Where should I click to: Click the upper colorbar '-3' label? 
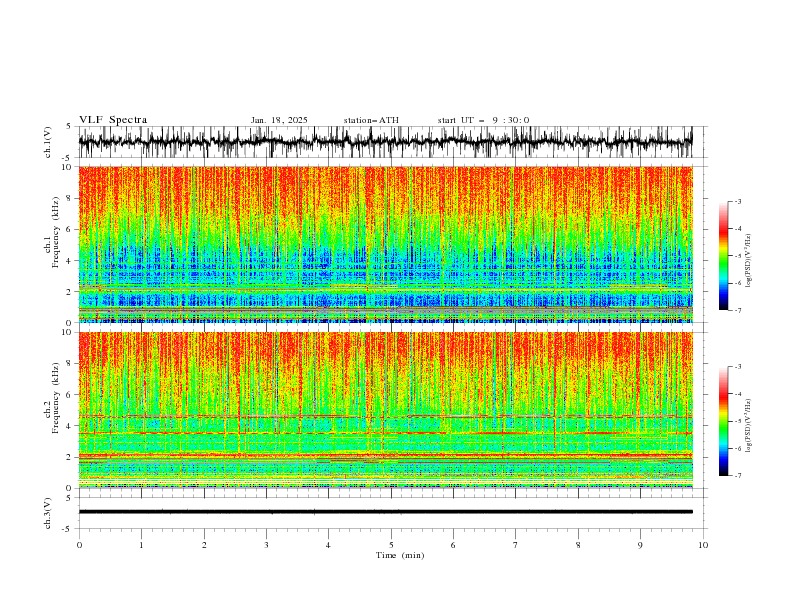(x=738, y=201)
